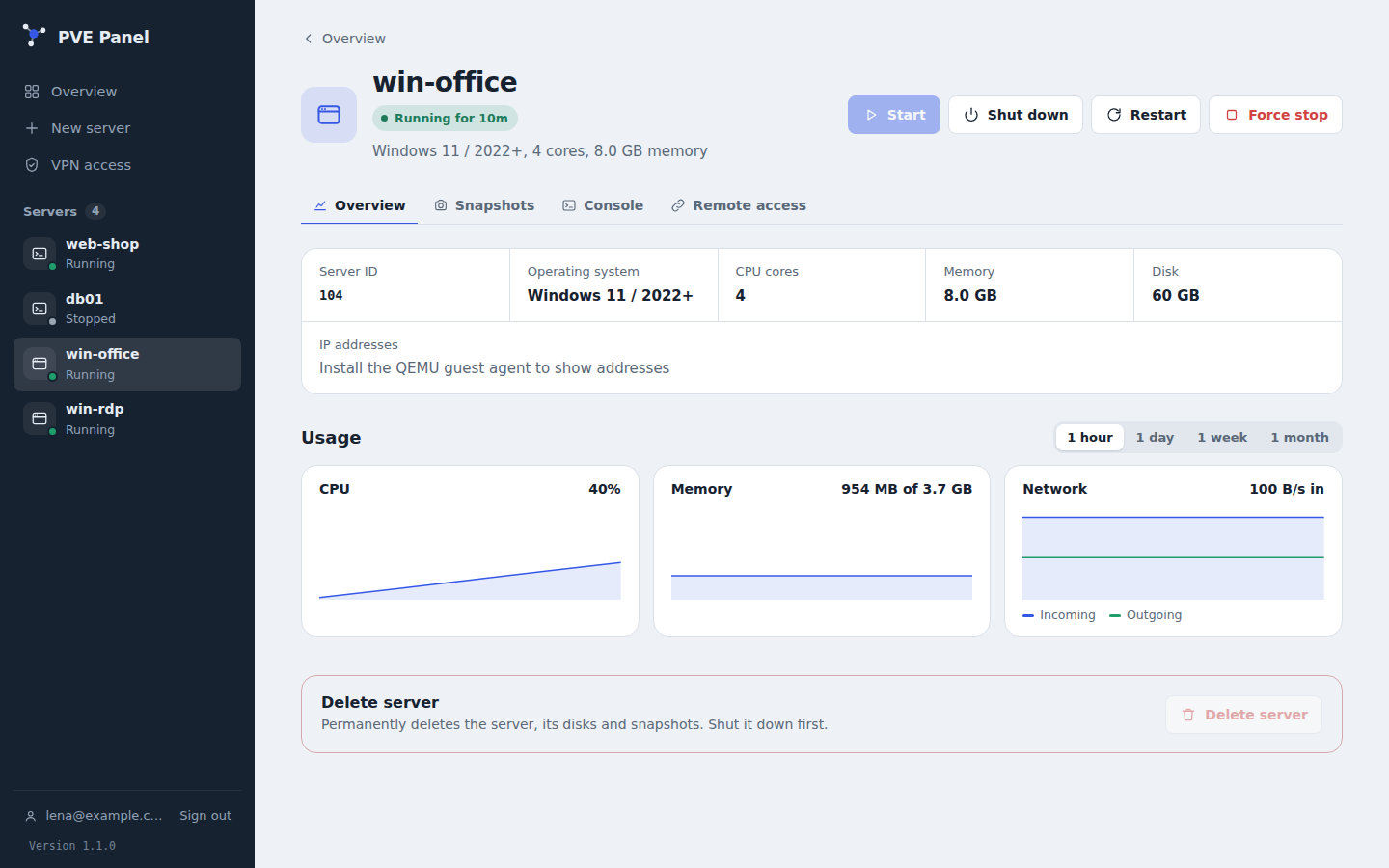Click the Start button
This screenshot has height=868, width=1389.
pos(894,115)
